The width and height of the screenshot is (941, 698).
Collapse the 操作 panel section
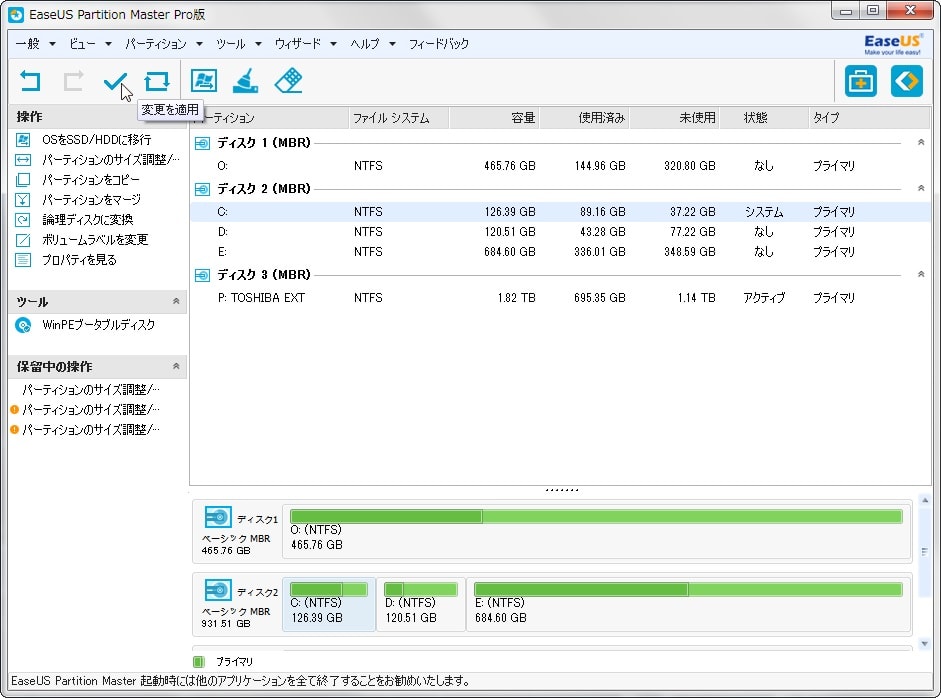tap(176, 118)
